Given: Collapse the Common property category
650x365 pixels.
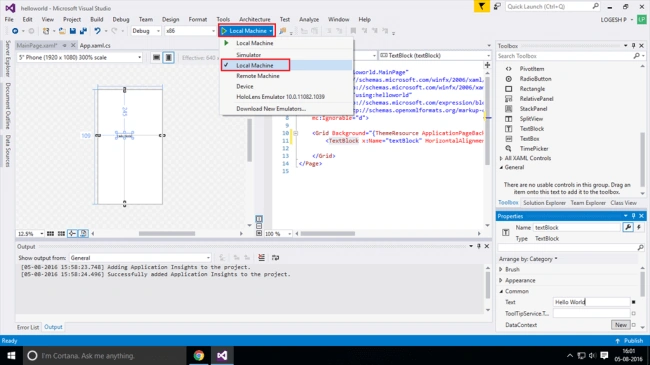Looking at the screenshot, I should [x=501, y=291].
